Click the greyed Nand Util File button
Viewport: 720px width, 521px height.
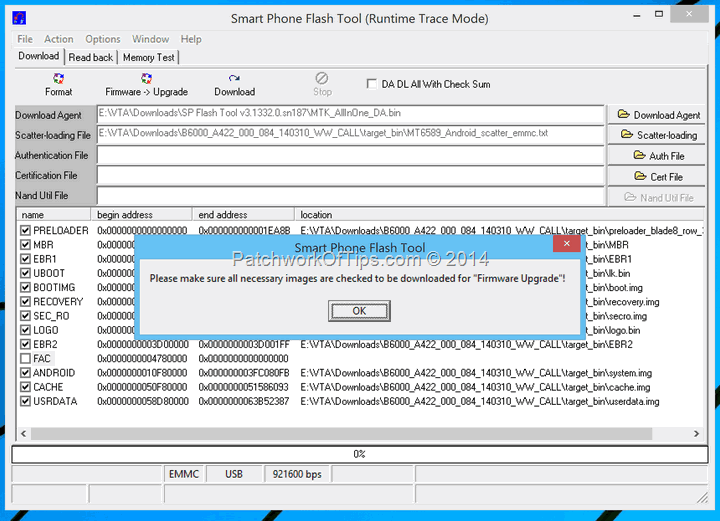click(657, 197)
